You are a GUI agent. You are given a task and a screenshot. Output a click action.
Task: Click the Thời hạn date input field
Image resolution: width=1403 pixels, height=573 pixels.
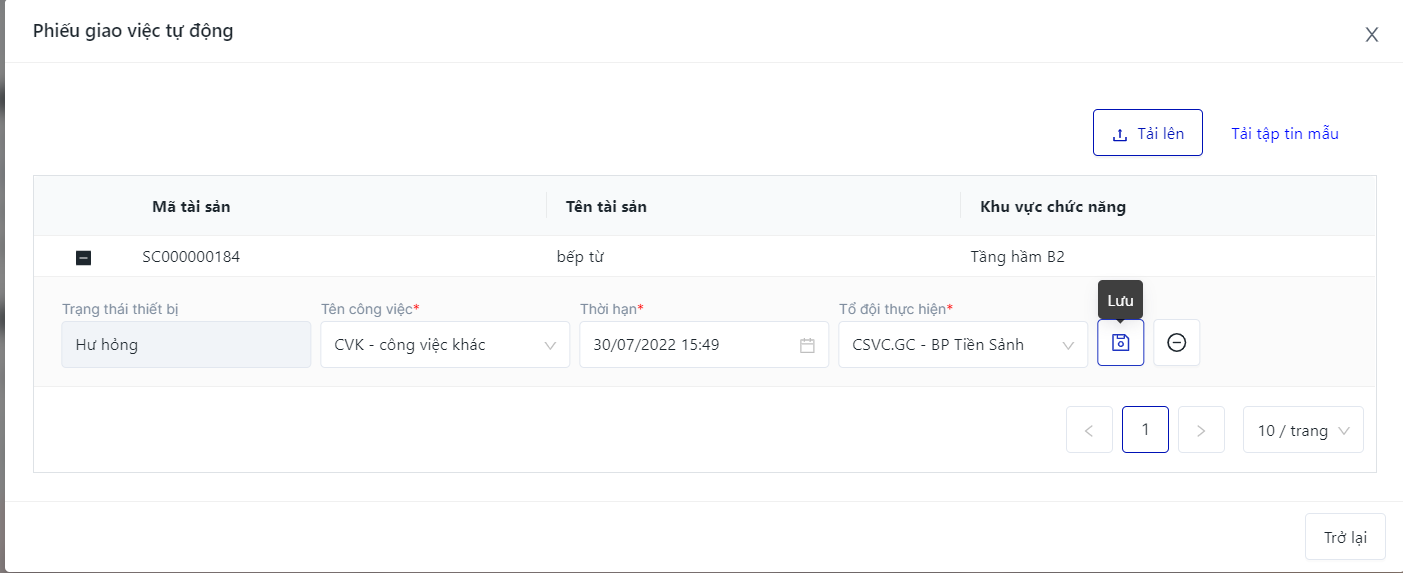tap(690, 345)
